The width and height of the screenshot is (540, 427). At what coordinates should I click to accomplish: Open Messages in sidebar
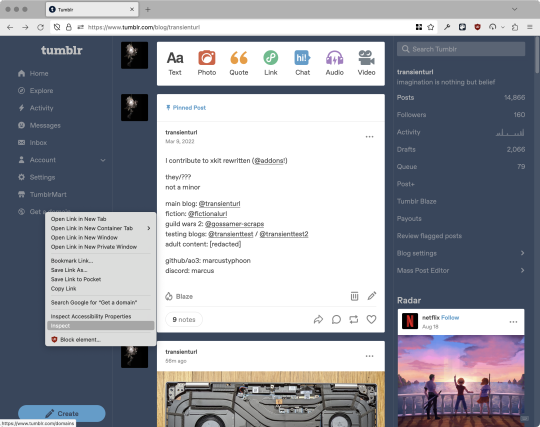[39, 125]
